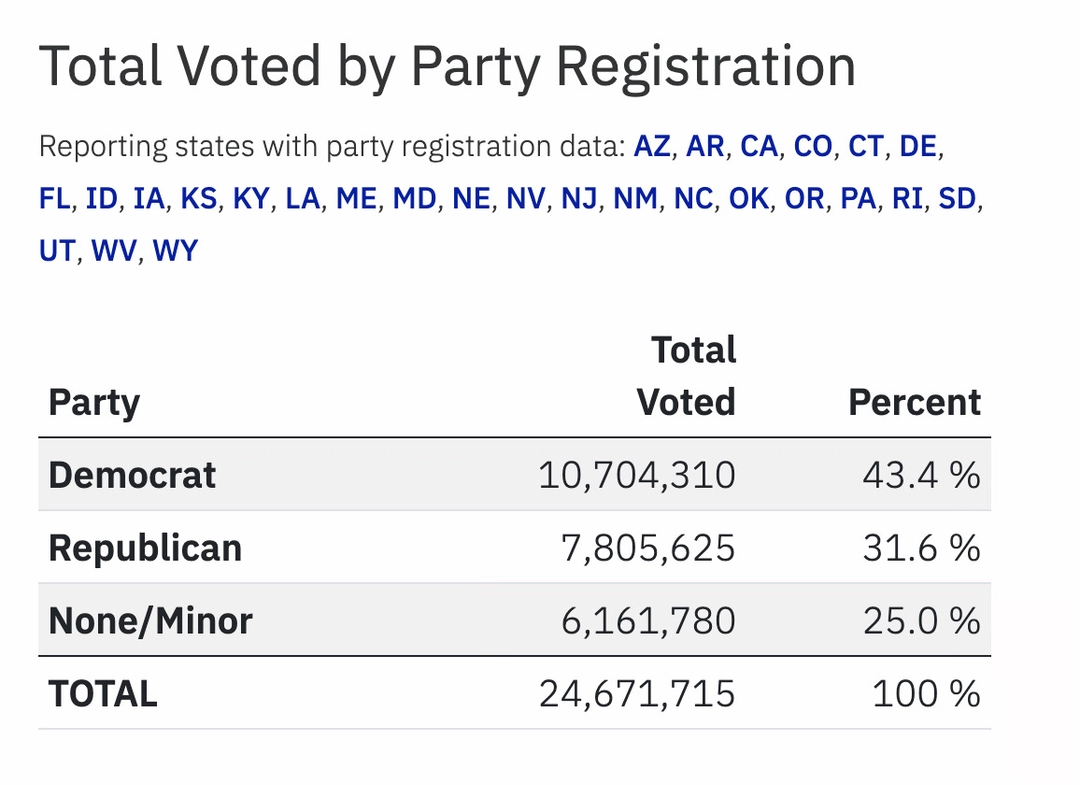Click the Total Voted column header
The width and height of the screenshot is (1080, 785).
(x=687, y=376)
